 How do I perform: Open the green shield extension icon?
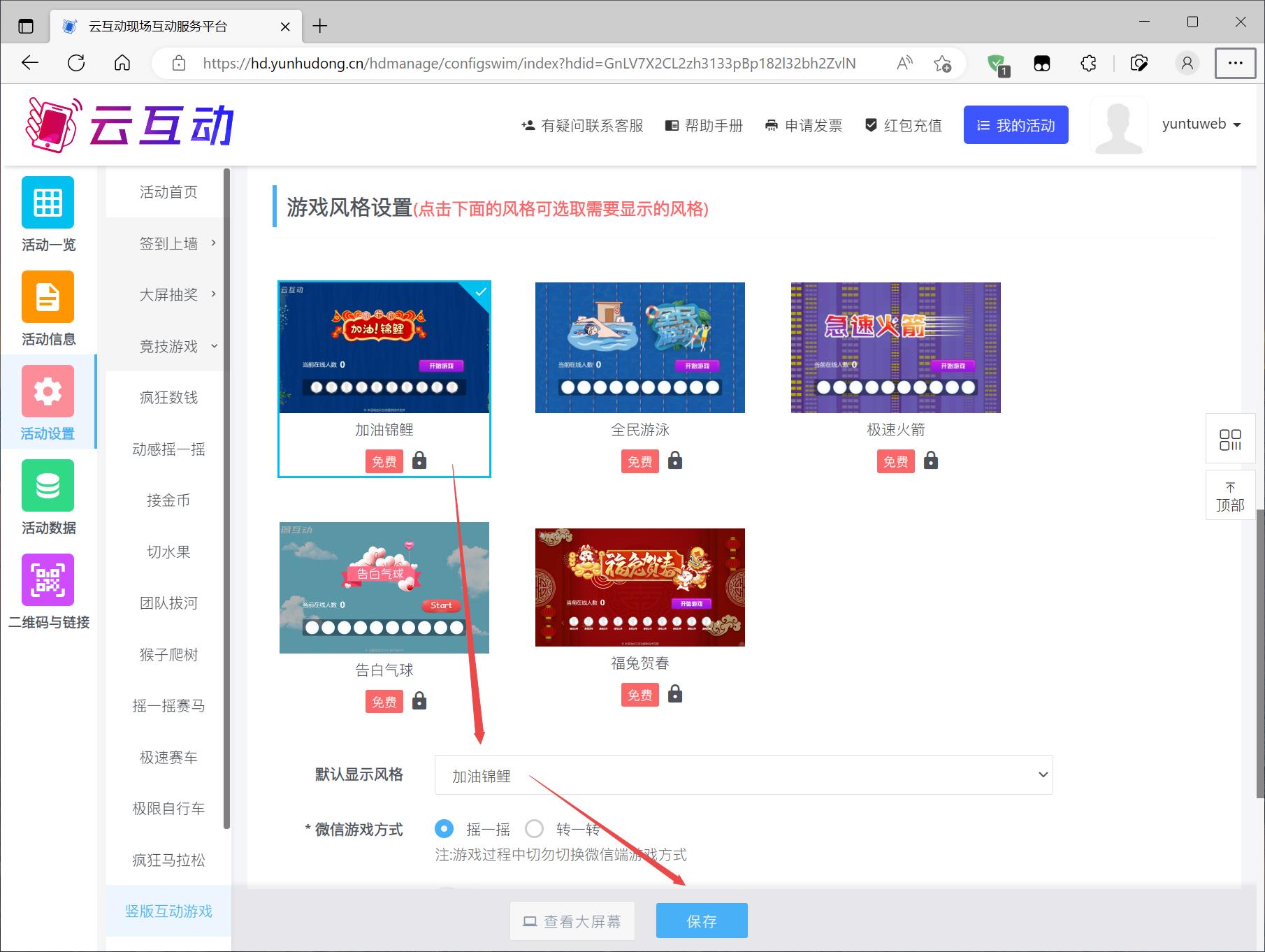point(997,64)
